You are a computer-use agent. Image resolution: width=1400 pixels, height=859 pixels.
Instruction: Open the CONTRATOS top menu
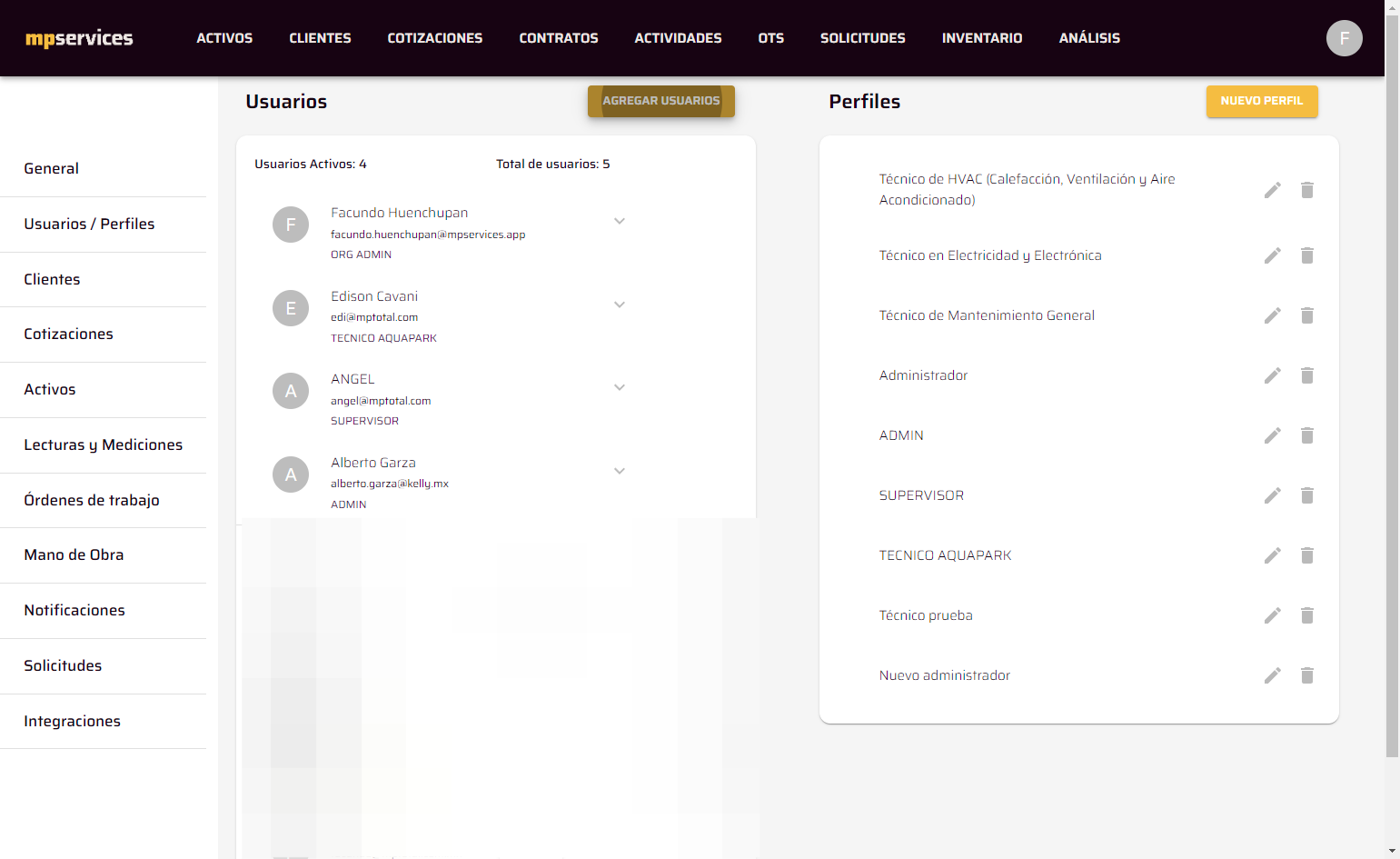(x=559, y=38)
